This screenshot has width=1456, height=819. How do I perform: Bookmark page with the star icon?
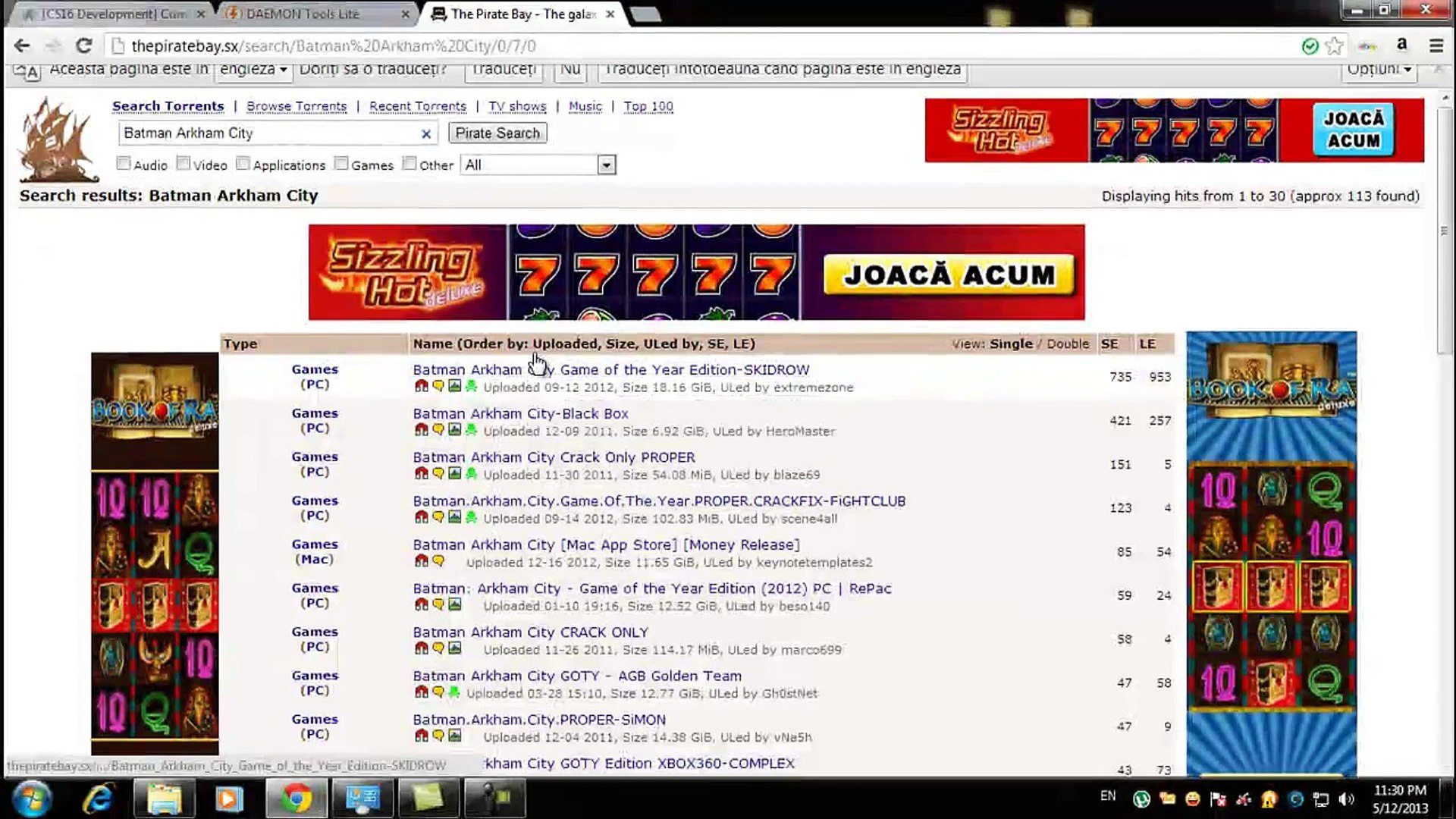coord(1335,46)
